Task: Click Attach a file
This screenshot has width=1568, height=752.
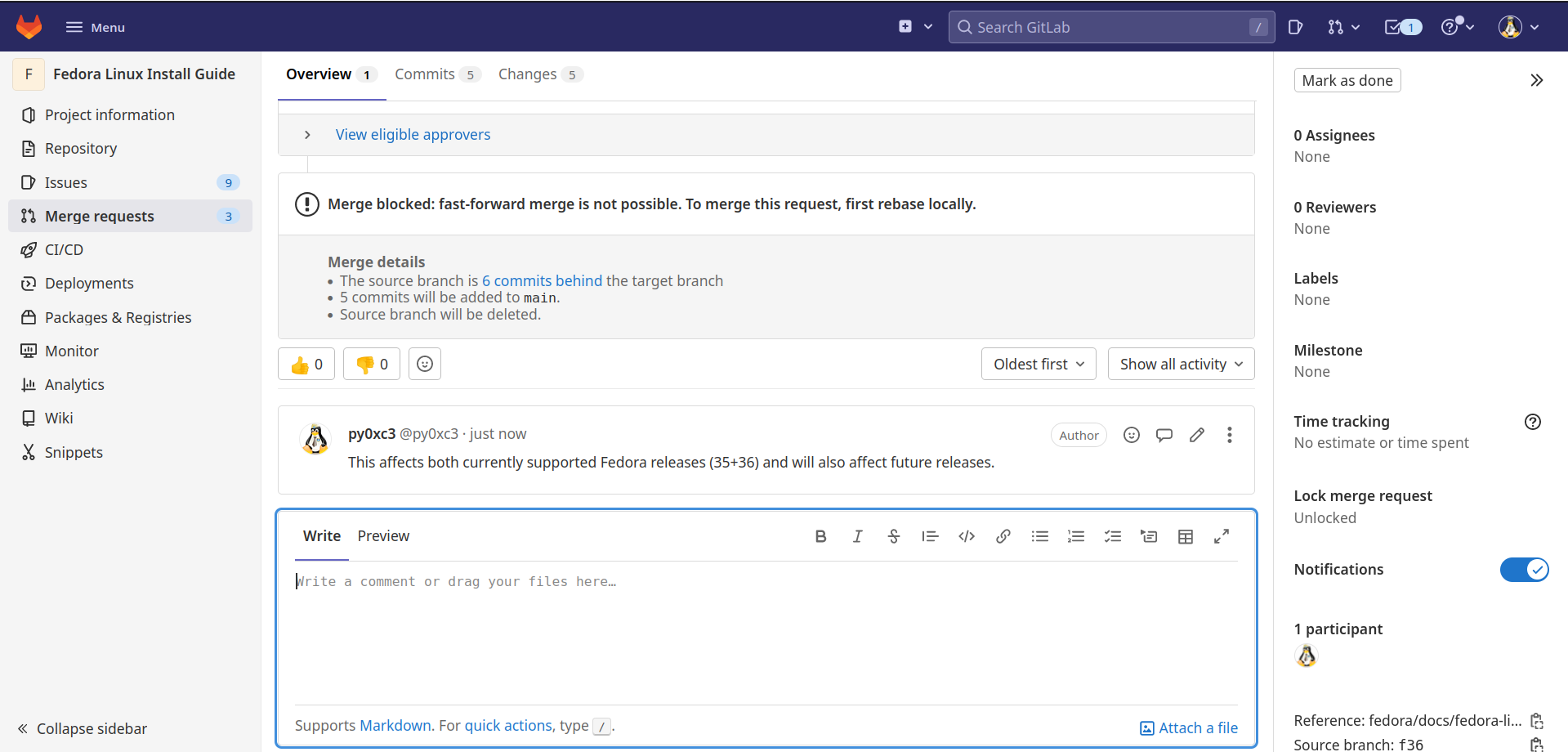Action: point(1189,728)
